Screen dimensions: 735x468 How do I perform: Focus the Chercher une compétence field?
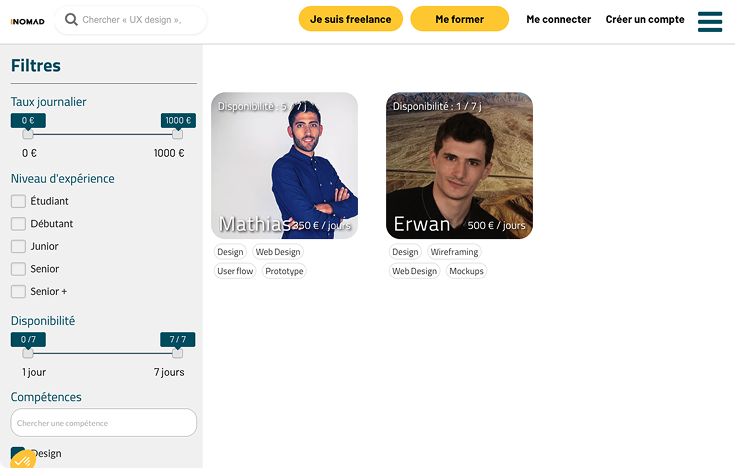click(x=104, y=423)
